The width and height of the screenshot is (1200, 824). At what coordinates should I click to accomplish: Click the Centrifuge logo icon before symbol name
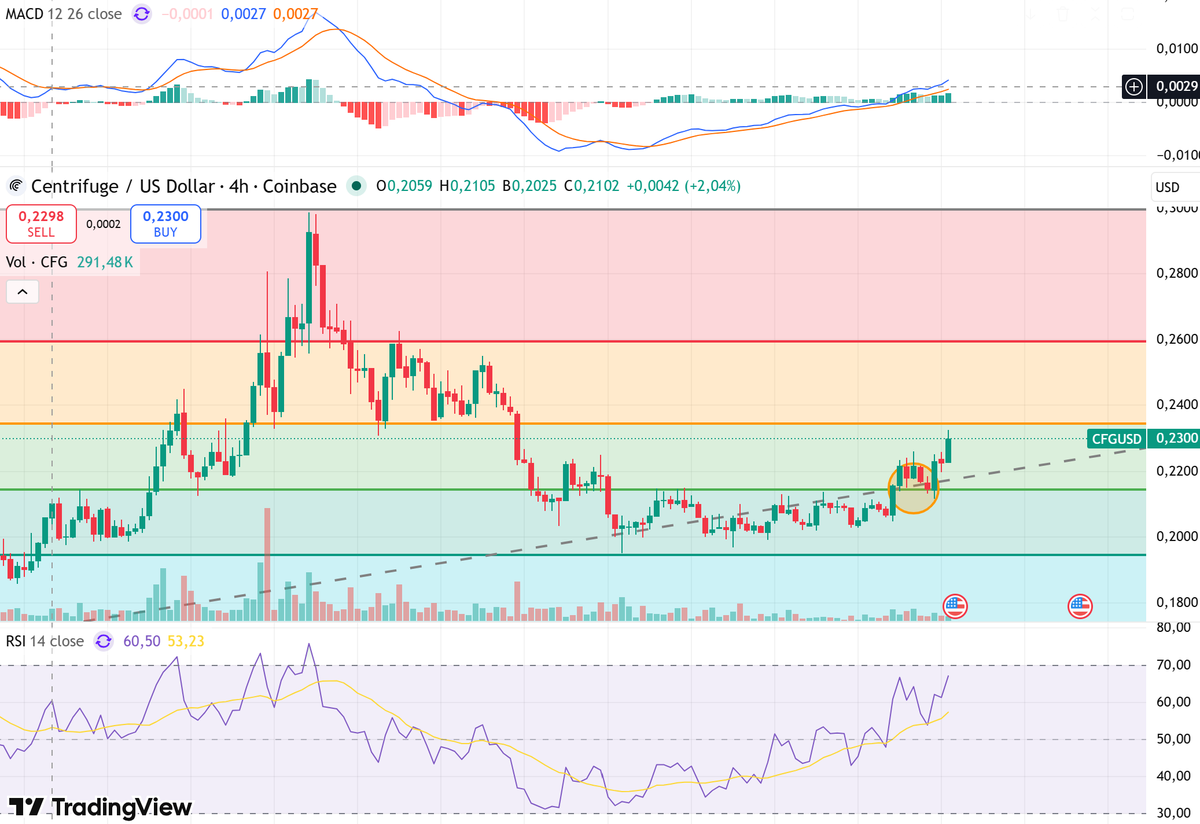click(x=16, y=186)
